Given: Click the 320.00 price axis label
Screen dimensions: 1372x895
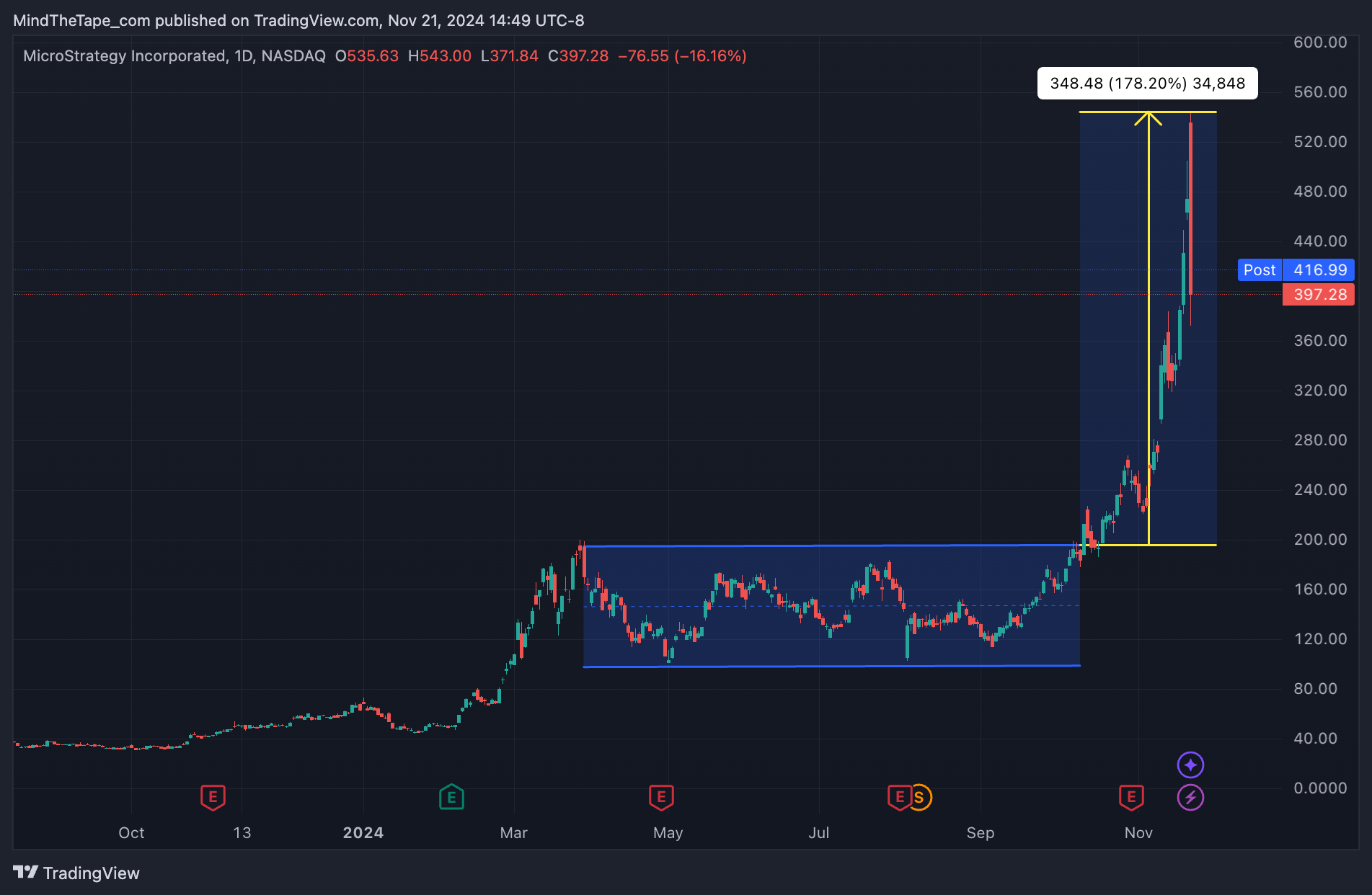Looking at the screenshot, I should coord(1320,391).
